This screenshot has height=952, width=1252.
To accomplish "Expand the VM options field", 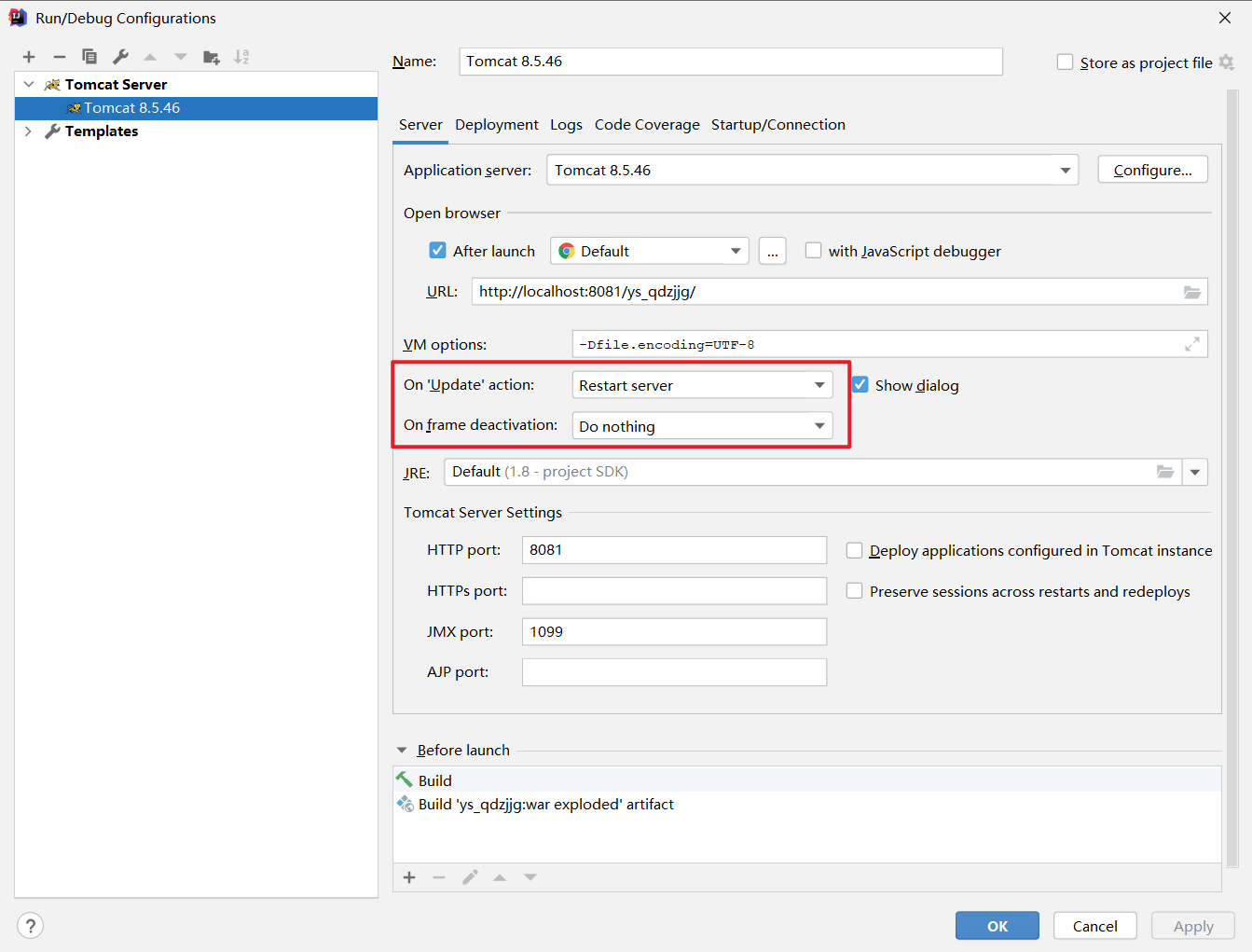I will (1192, 344).
